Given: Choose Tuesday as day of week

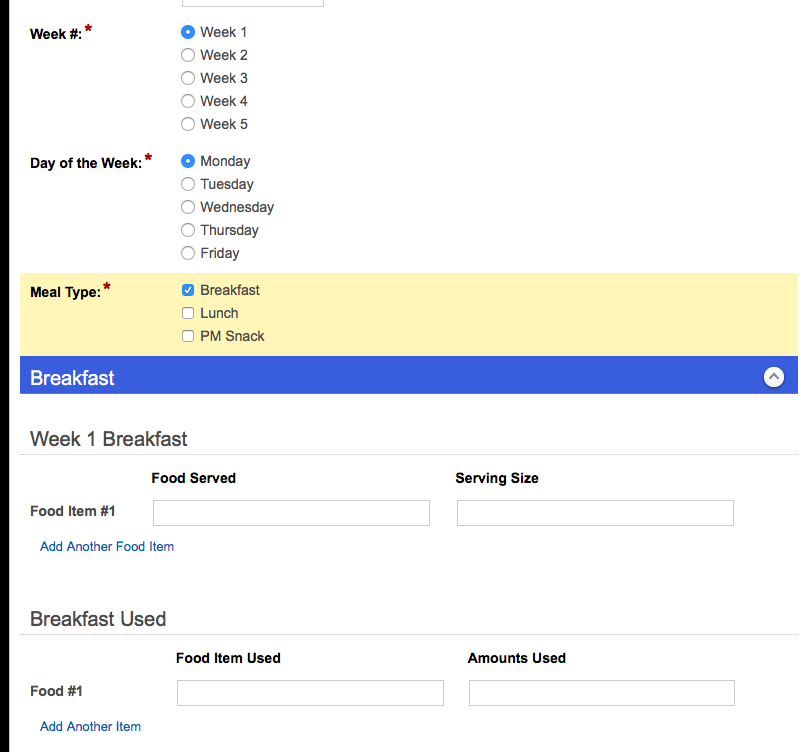Looking at the screenshot, I should (x=188, y=184).
